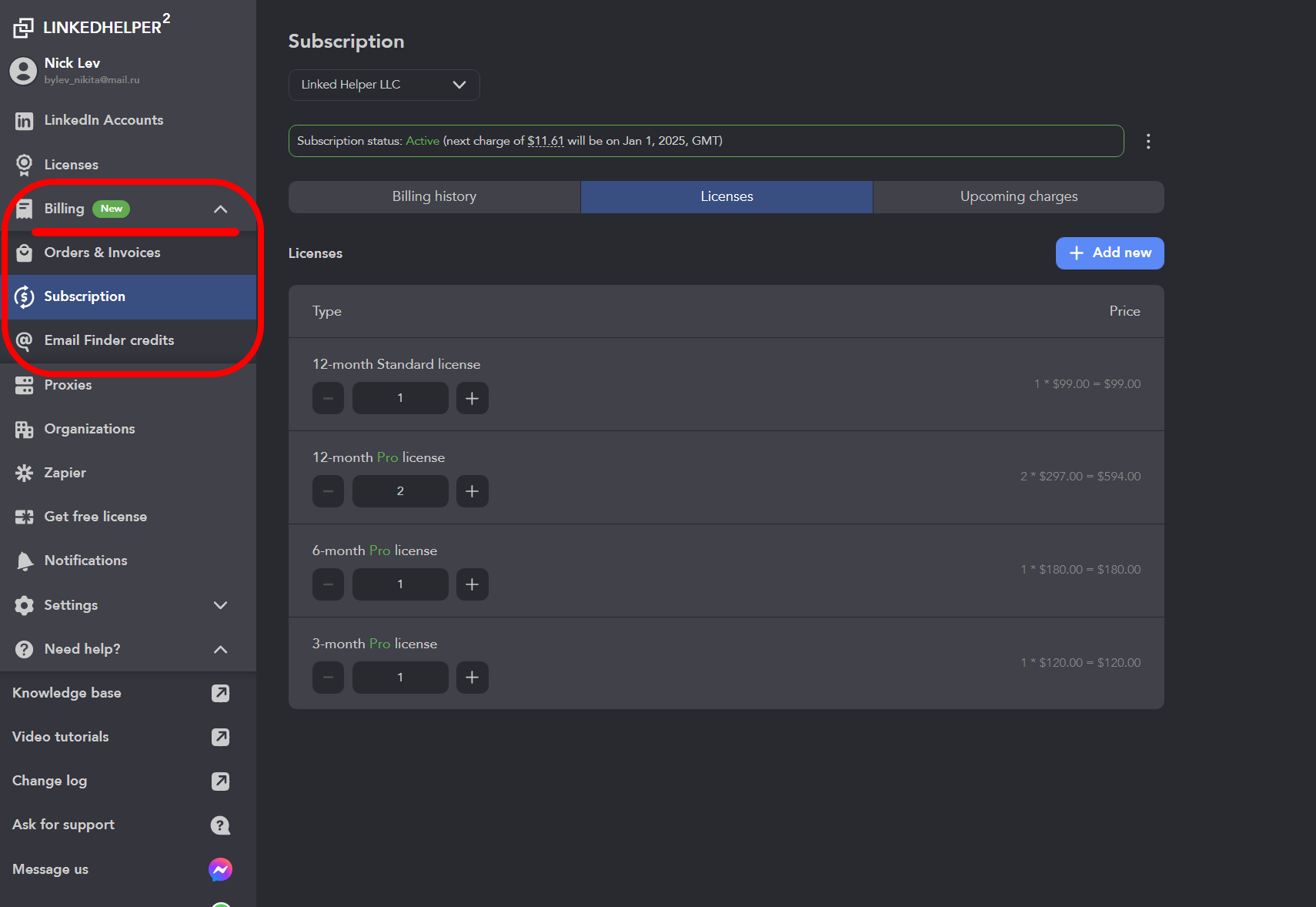
Task: Click the 12-month Standard license quantity field
Action: [x=400, y=398]
